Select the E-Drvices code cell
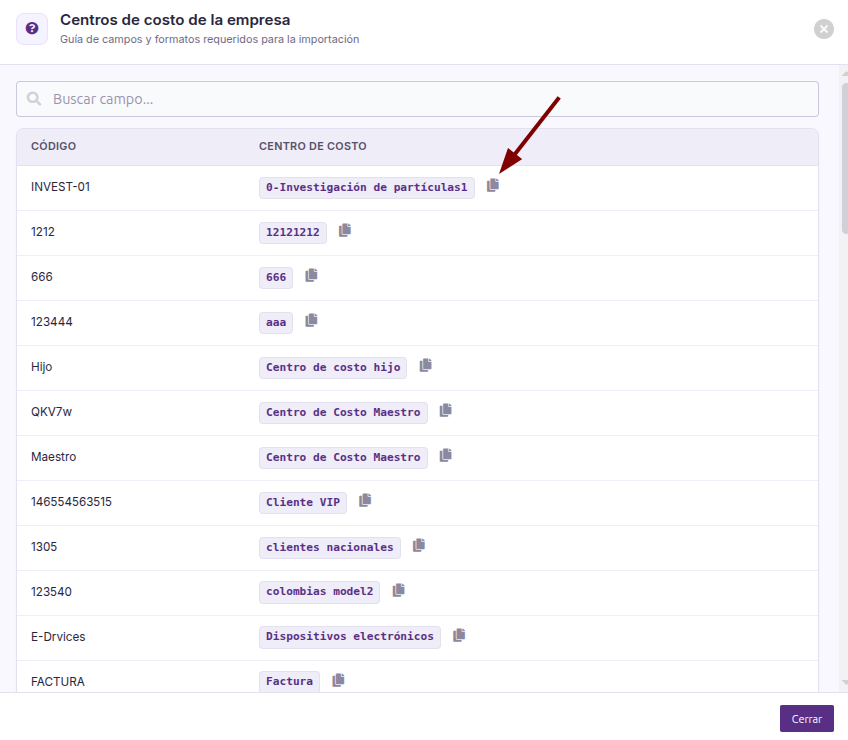Image resolution: width=848 pixels, height=740 pixels. (58, 636)
